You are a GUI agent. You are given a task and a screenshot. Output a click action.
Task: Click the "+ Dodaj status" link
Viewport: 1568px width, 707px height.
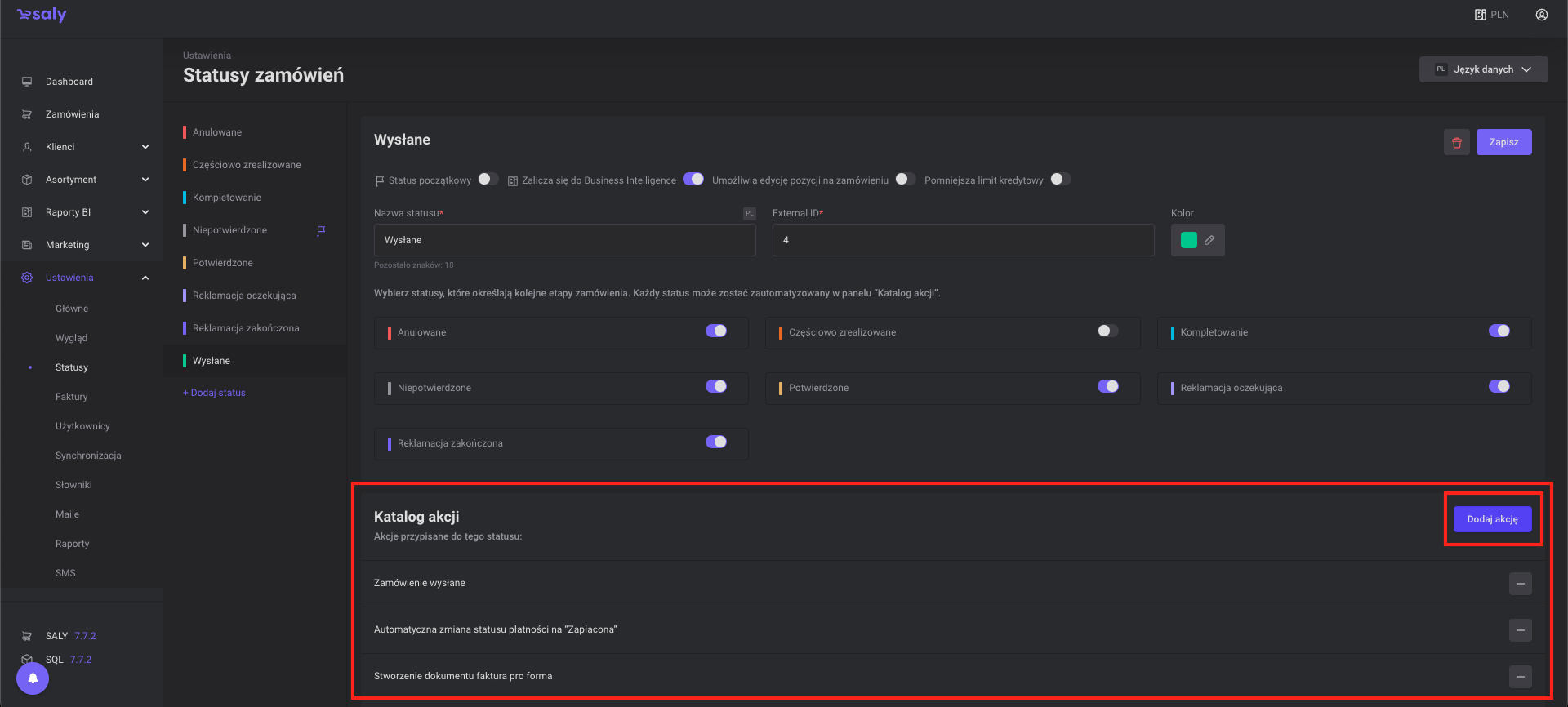click(x=215, y=393)
